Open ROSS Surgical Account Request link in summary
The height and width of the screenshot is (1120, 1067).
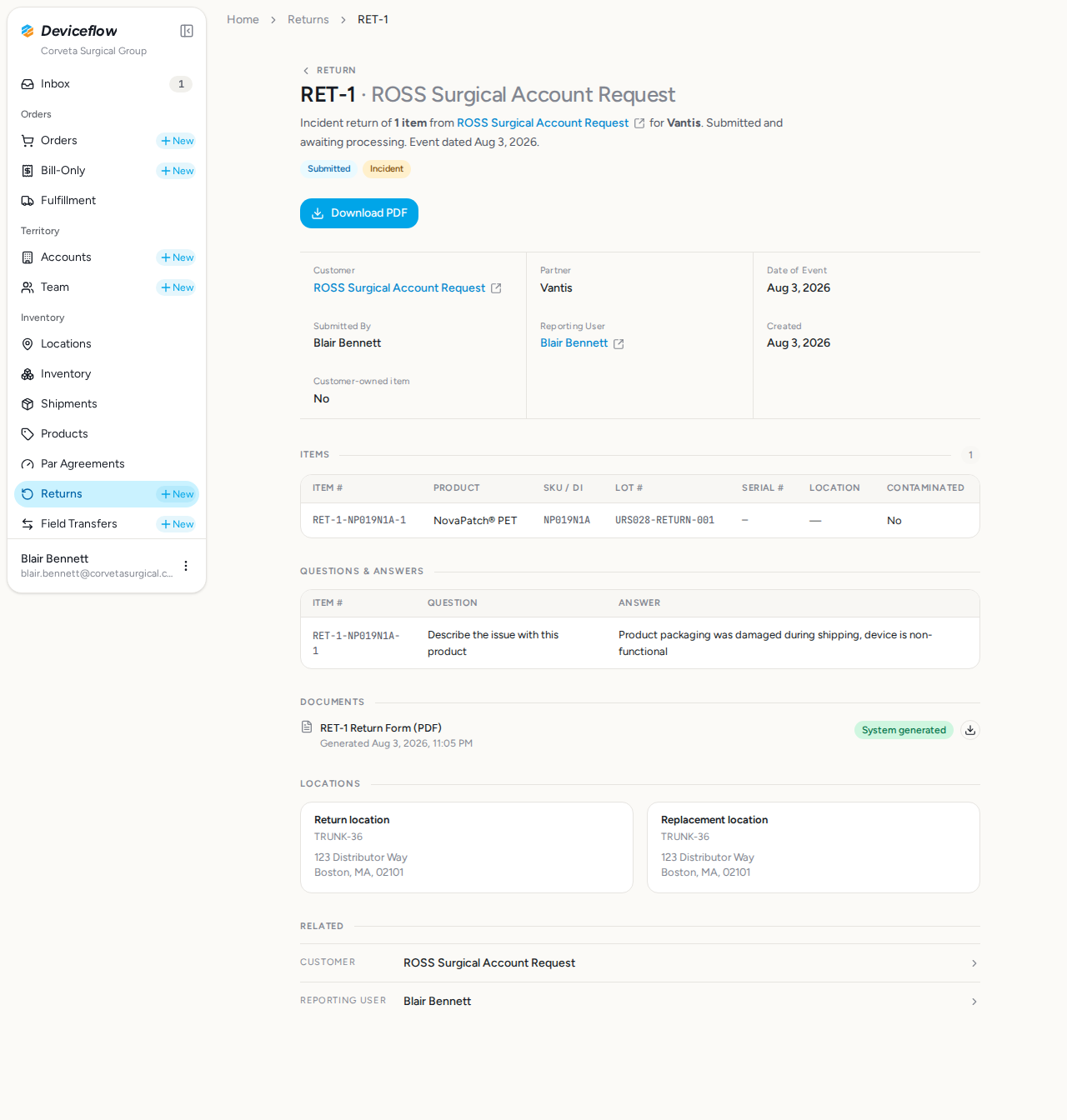[x=543, y=122]
